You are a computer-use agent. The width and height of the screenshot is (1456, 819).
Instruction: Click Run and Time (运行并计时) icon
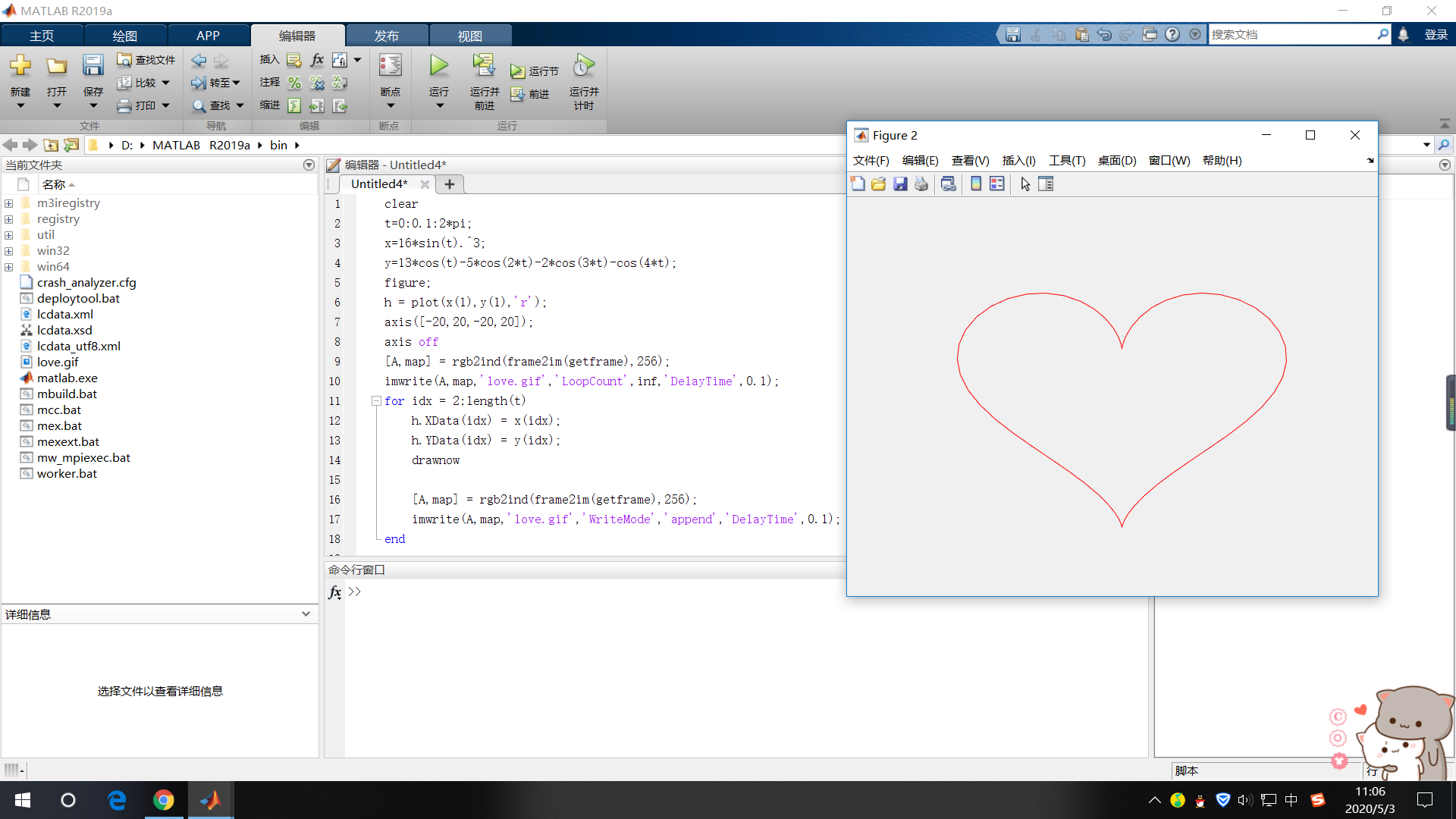point(583,67)
